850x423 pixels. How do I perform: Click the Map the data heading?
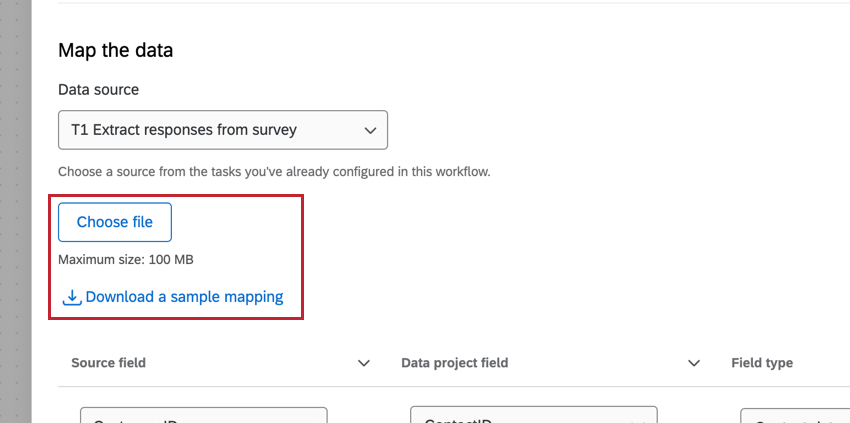click(x=116, y=50)
